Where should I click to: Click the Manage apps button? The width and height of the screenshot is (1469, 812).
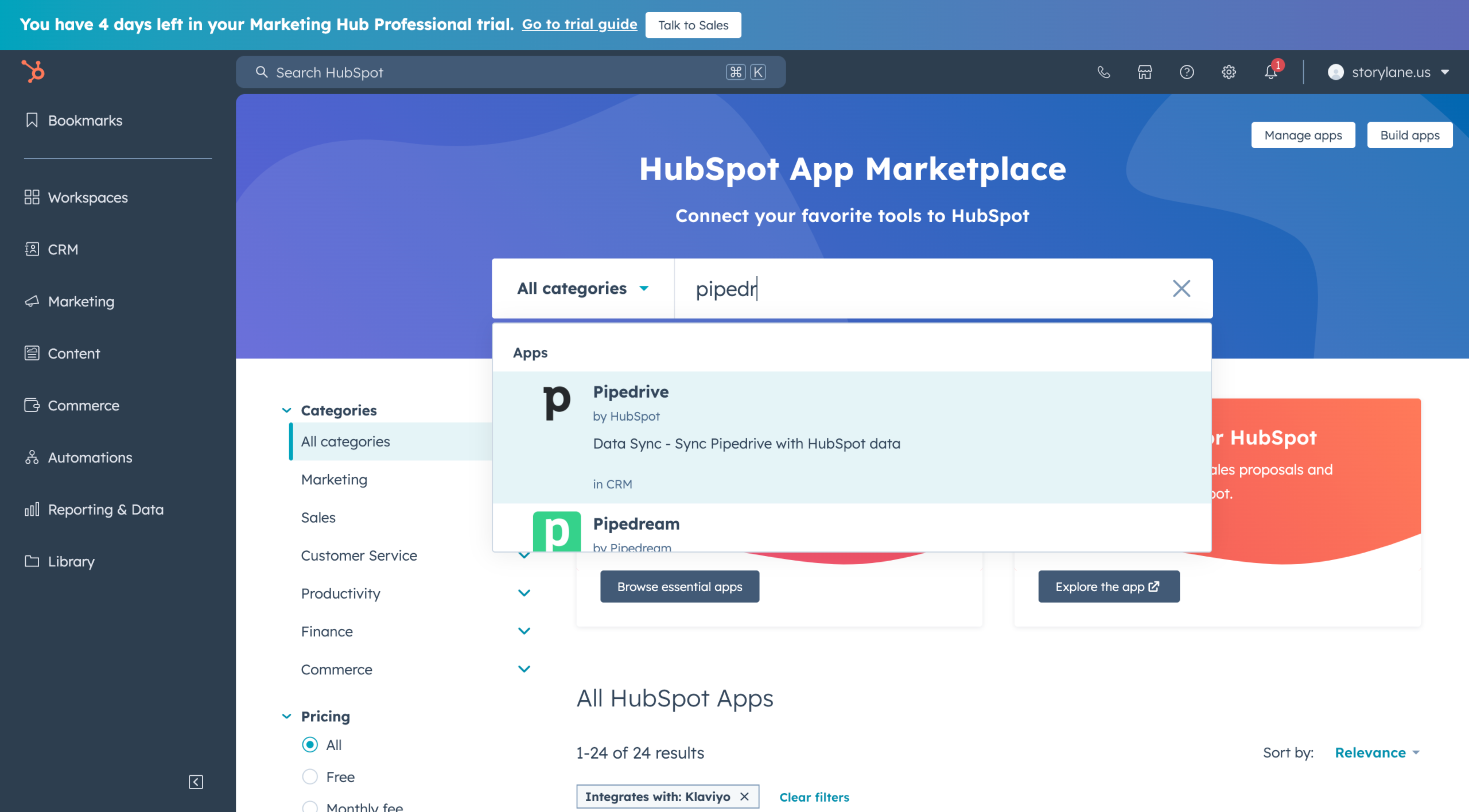click(1303, 135)
